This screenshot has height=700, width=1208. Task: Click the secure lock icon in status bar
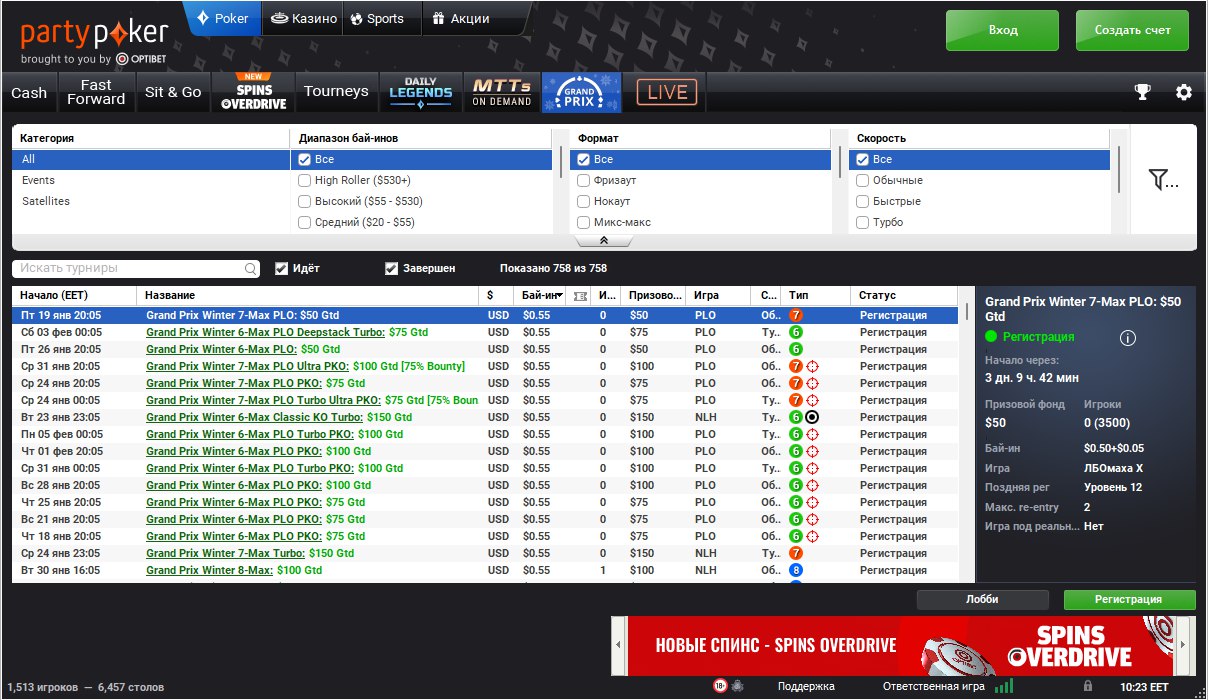pos(1087,687)
